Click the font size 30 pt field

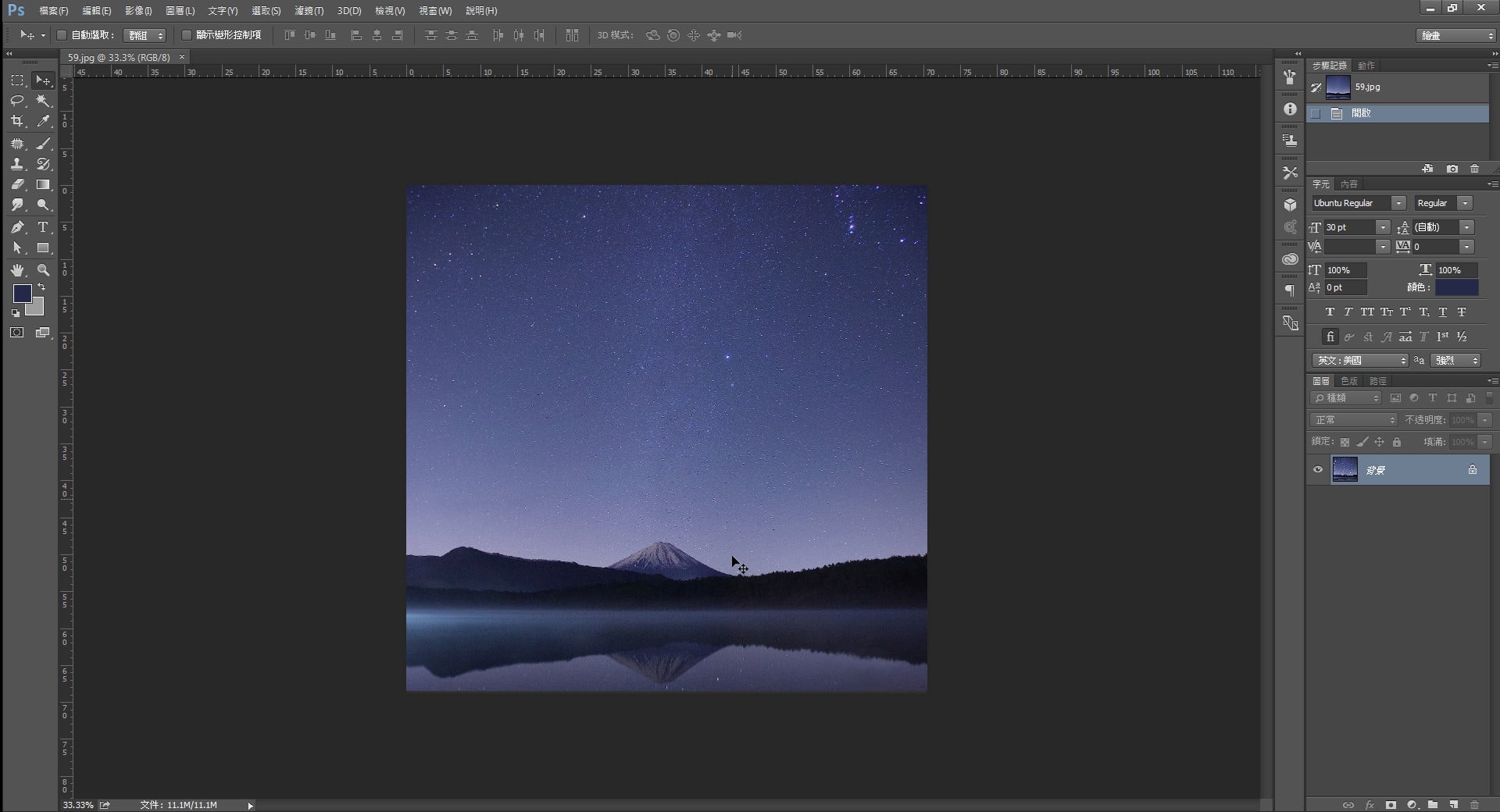(1349, 227)
